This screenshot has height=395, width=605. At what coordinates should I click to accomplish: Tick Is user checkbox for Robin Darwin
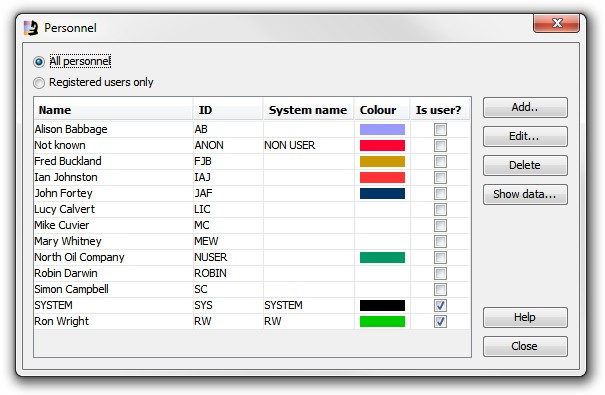pos(440,273)
